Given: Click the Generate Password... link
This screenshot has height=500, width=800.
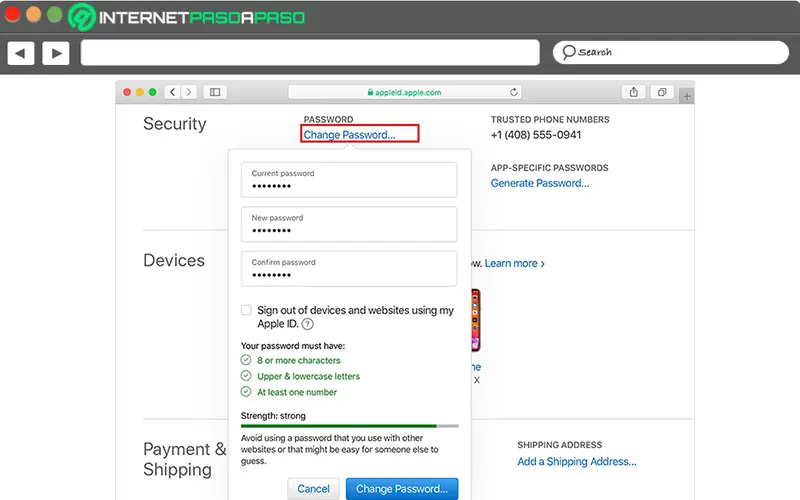Looking at the screenshot, I should pos(540,183).
